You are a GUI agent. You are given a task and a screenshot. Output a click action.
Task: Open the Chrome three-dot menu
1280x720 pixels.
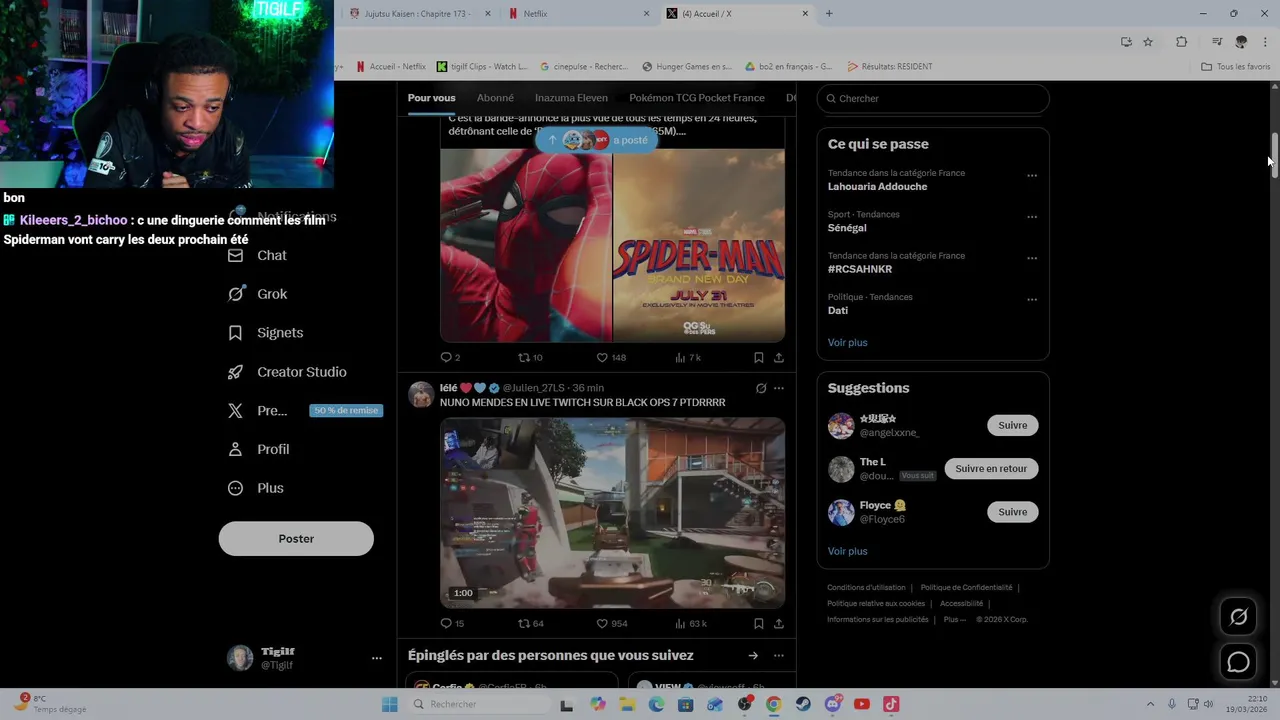(x=1266, y=42)
